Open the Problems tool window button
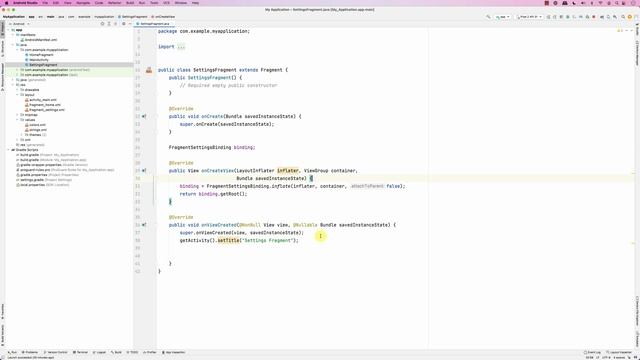The width and height of the screenshot is (640, 360). tap(30, 352)
